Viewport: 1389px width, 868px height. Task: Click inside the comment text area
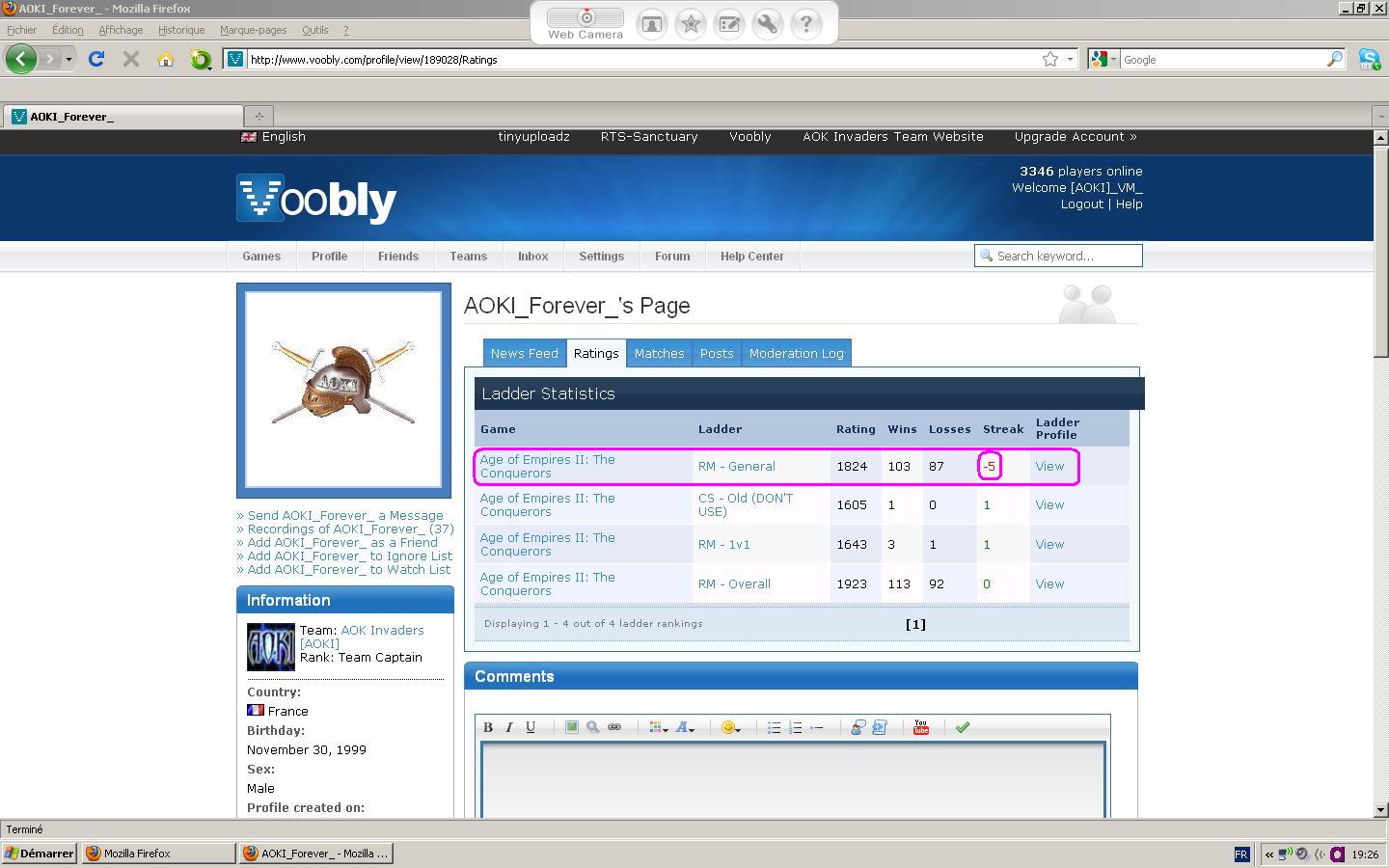point(793,779)
